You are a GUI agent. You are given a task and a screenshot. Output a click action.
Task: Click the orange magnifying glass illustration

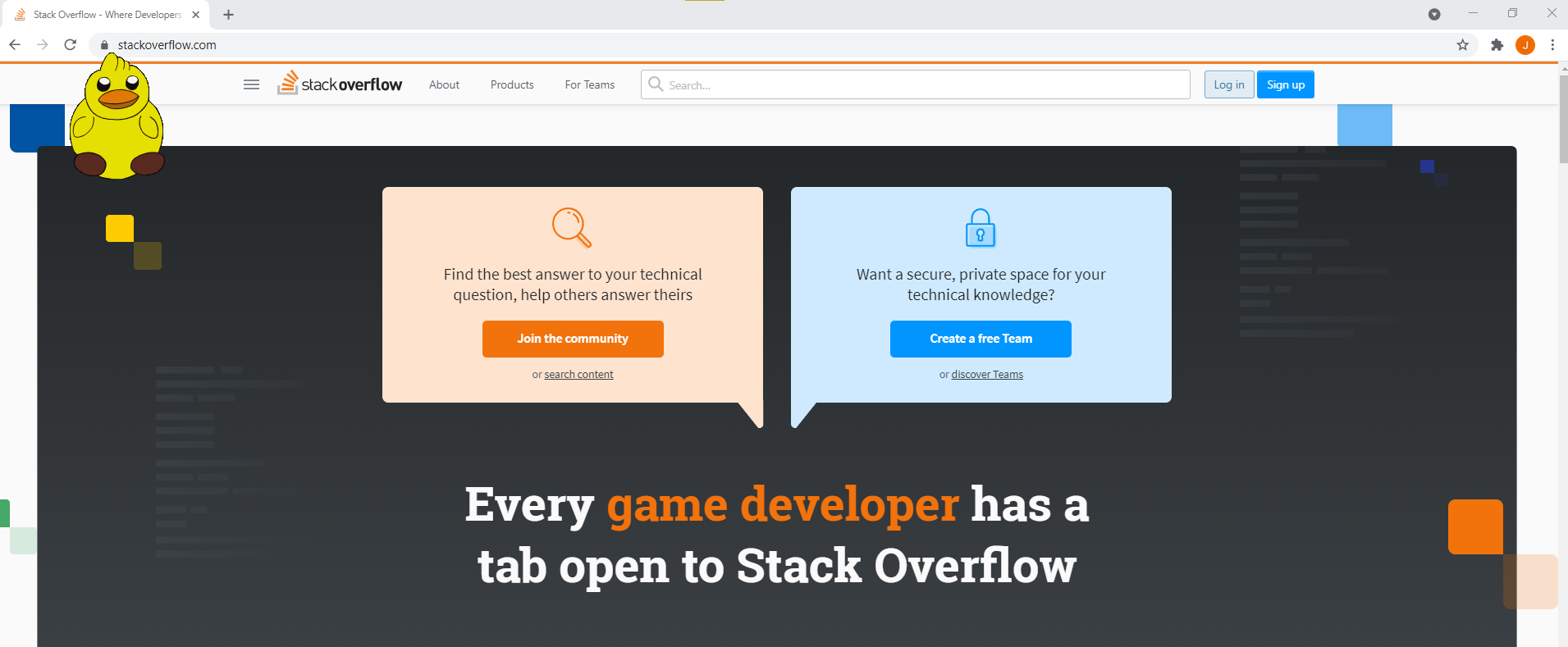(572, 228)
